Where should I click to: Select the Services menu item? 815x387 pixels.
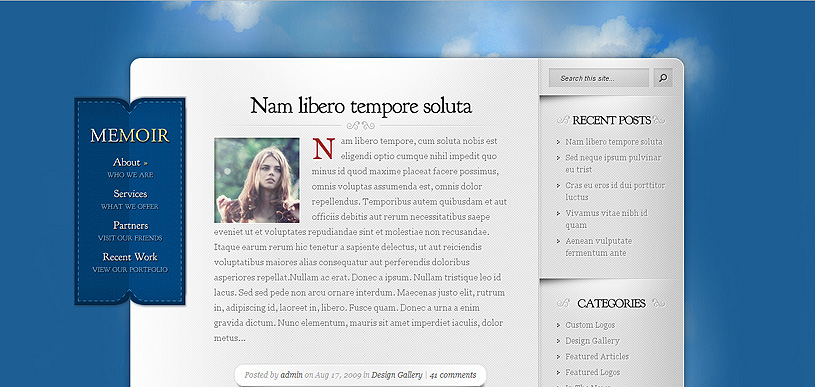(x=130, y=194)
